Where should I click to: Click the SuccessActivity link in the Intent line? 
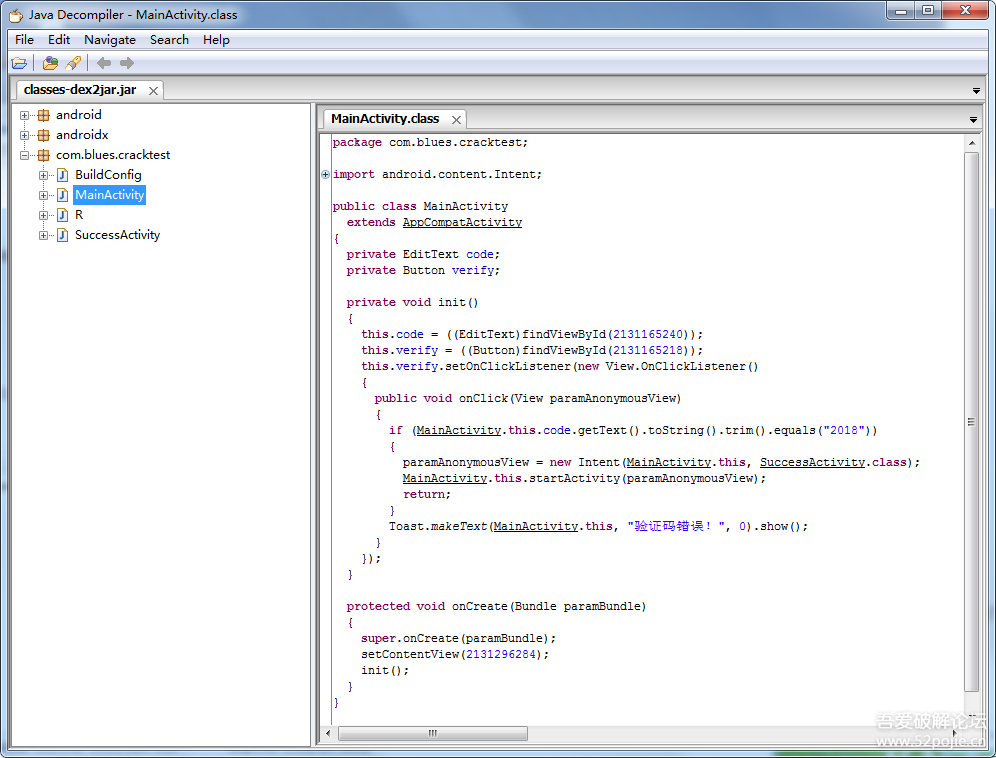coord(812,462)
